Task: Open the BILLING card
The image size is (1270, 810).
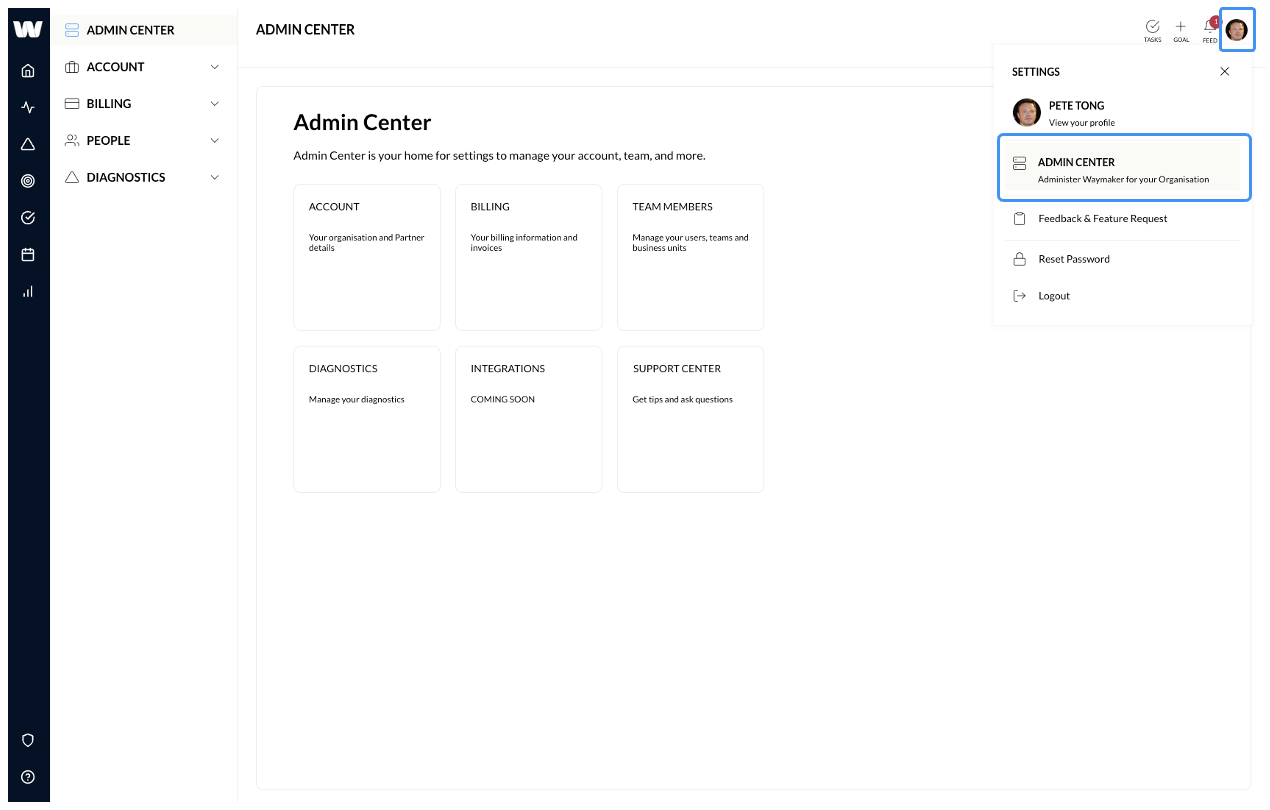Action: [x=529, y=257]
